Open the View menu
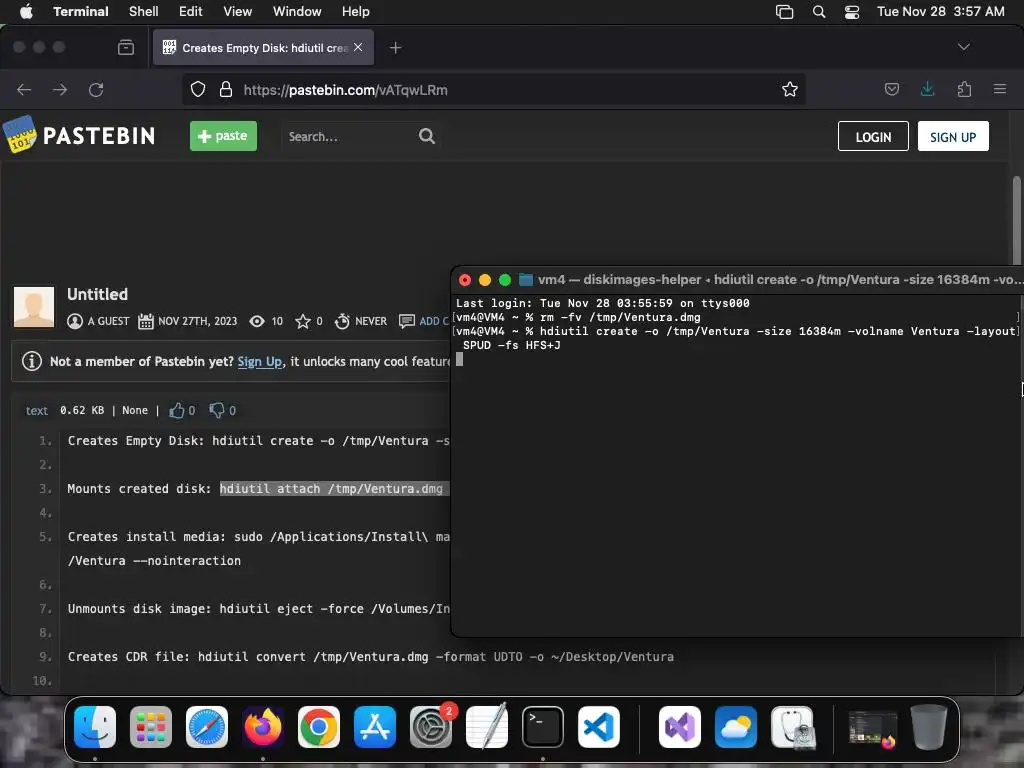 coord(238,12)
